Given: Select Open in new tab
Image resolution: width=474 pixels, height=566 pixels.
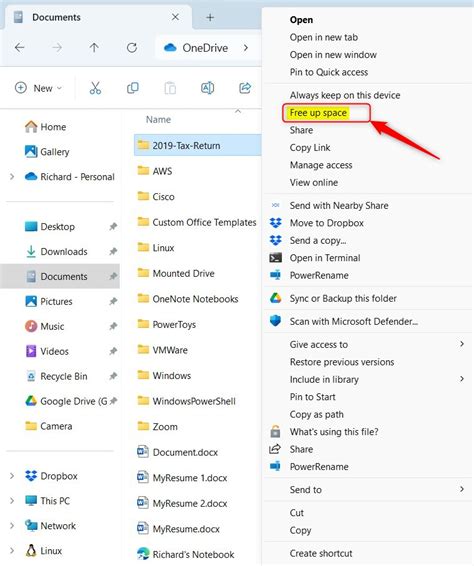Looking at the screenshot, I should point(324,37).
